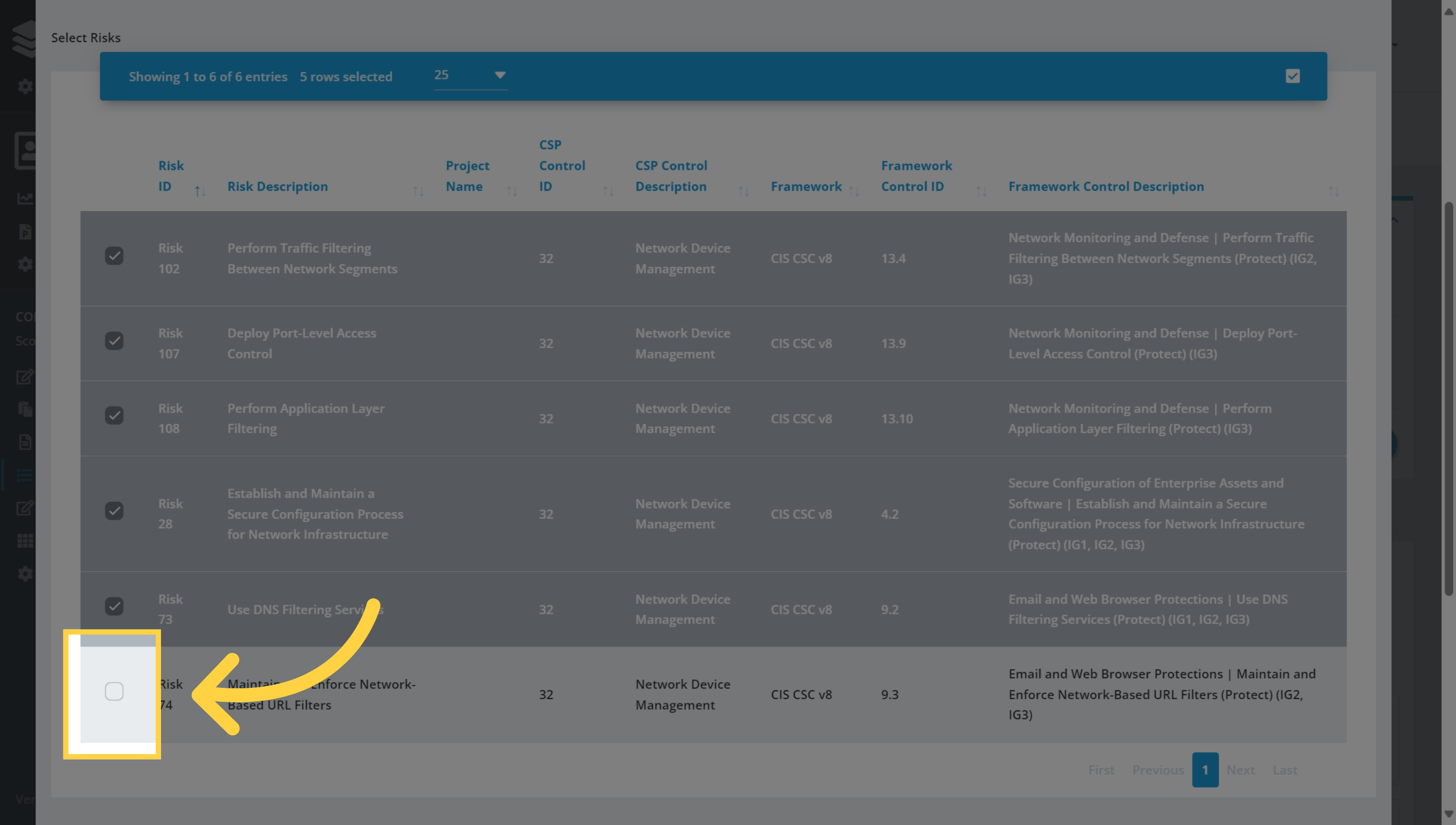Click the 'Select Risks' dialog title
This screenshot has height=825, width=1456.
[86, 37]
